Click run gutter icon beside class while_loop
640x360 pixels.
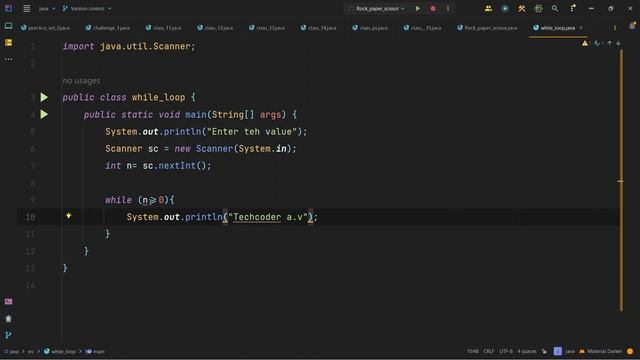coord(44,97)
